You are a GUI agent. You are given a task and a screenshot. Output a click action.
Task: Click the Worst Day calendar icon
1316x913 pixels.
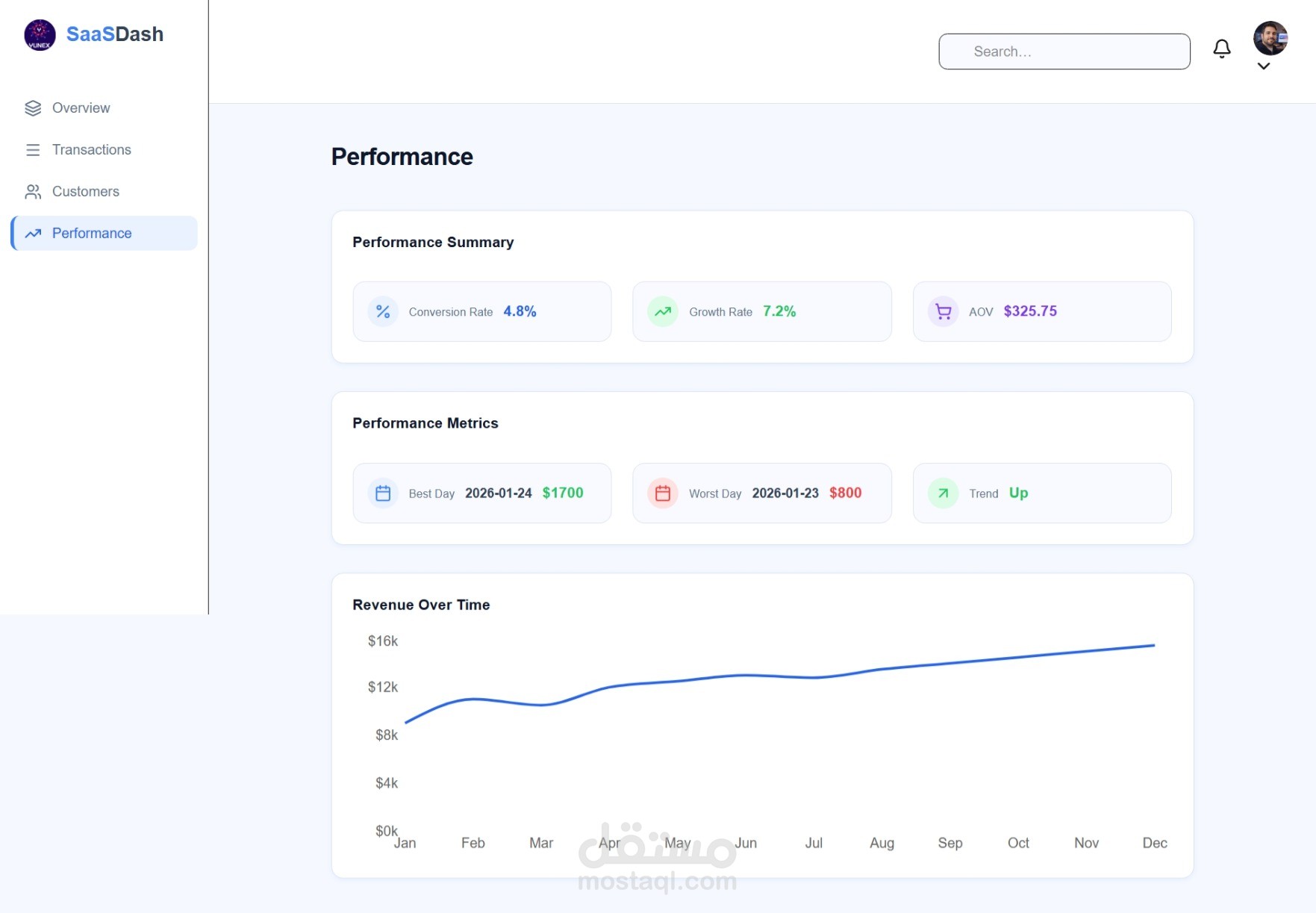click(663, 493)
